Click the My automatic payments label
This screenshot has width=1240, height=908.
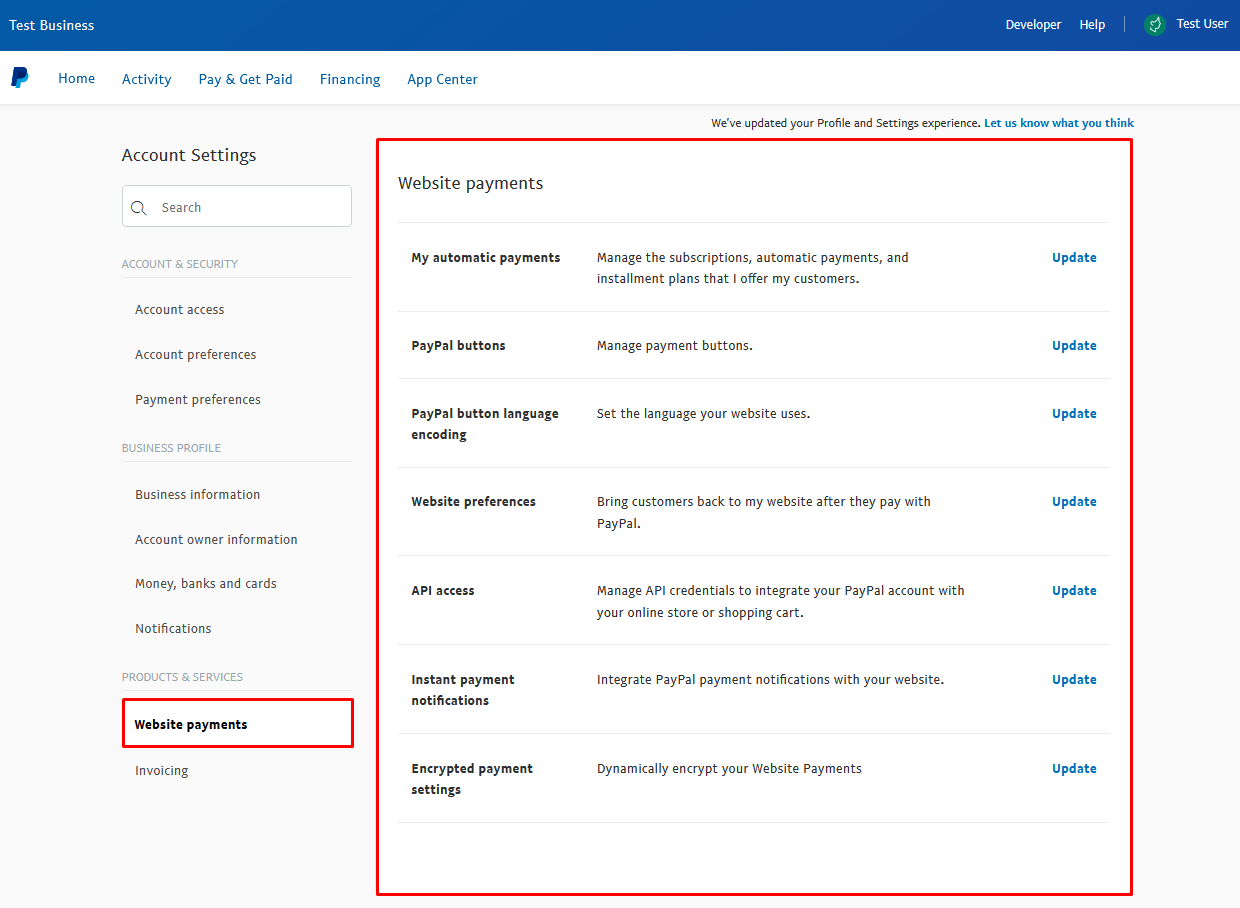tap(486, 258)
